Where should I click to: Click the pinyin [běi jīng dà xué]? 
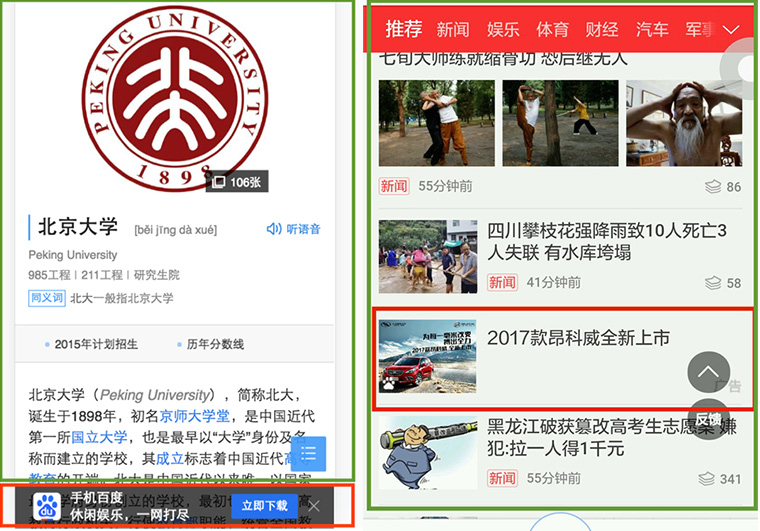click(x=175, y=230)
